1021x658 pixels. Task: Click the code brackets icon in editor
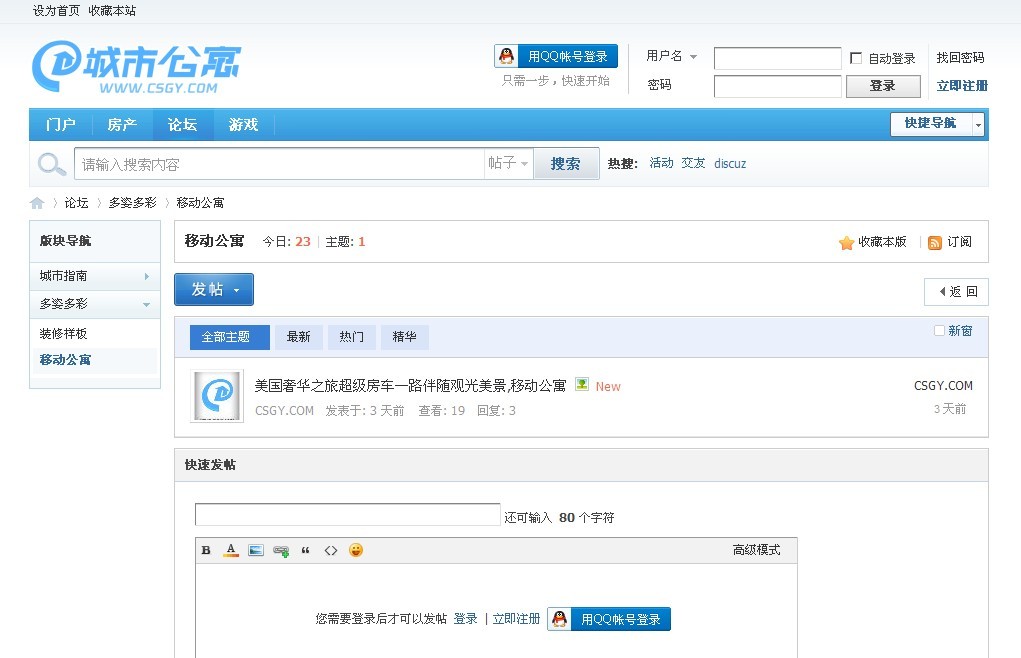(331, 550)
